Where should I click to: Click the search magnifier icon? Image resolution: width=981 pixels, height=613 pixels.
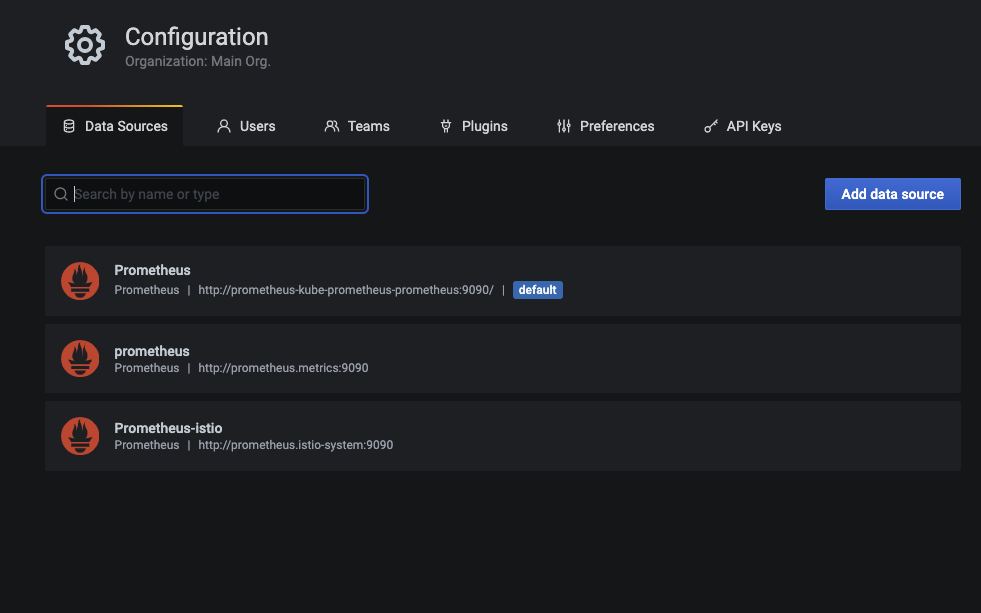coord(61,194)
